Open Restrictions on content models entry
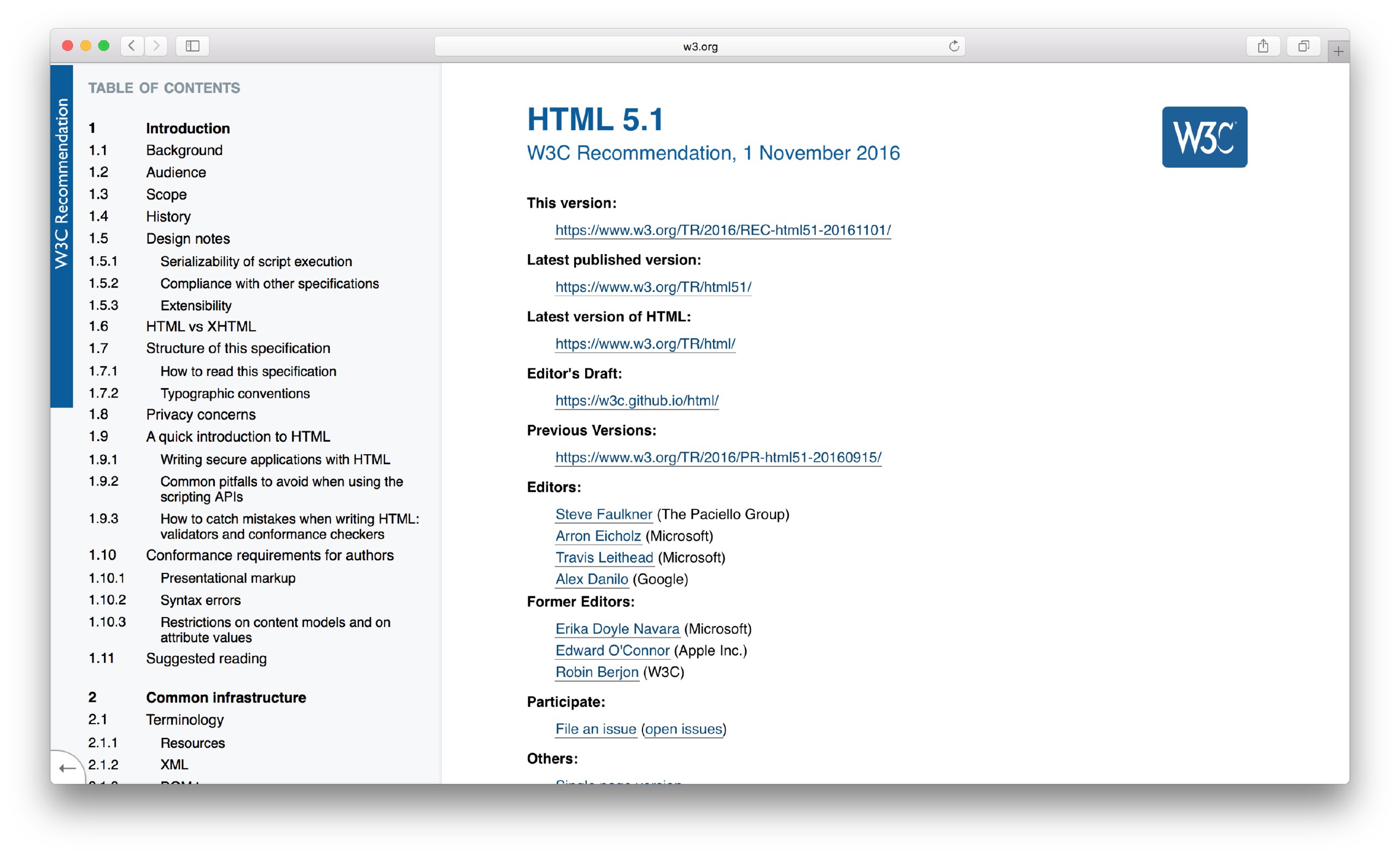This screenshot has width=1400, height=856. pyautogui.click(x=275, y=630)
